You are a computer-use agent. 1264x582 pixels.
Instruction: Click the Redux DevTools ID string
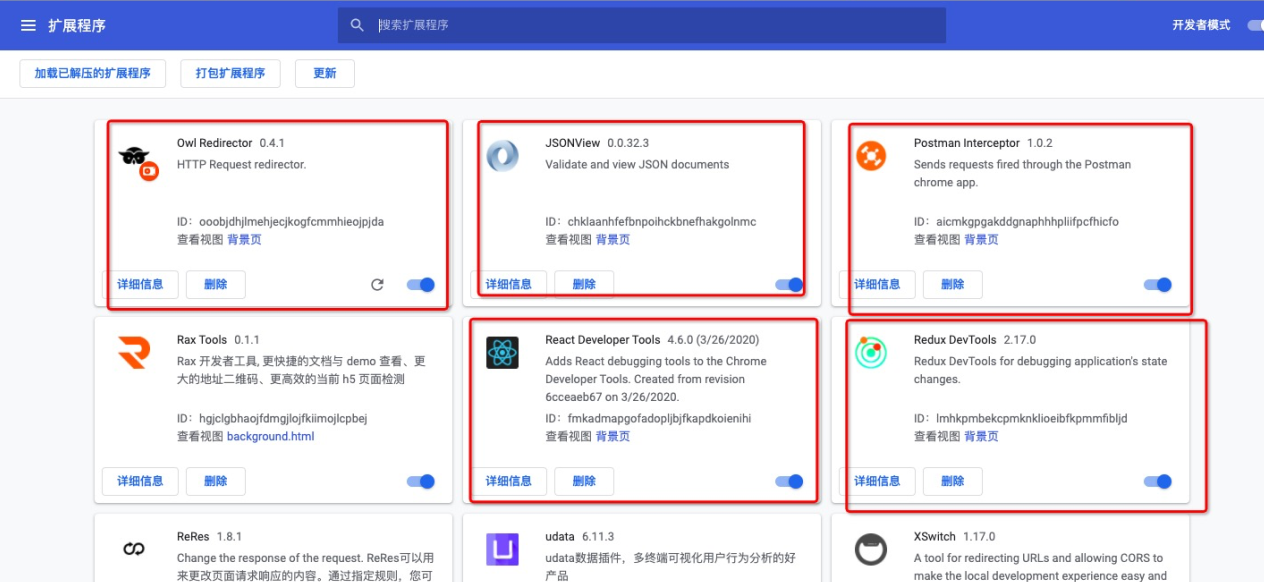1020,419
